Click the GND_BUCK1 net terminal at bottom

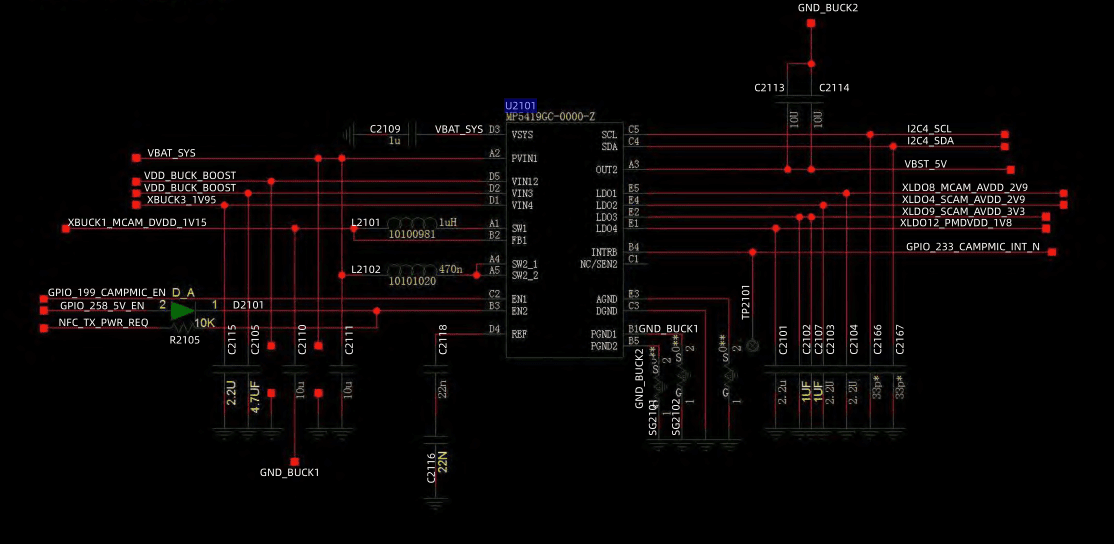click(294, 462)
